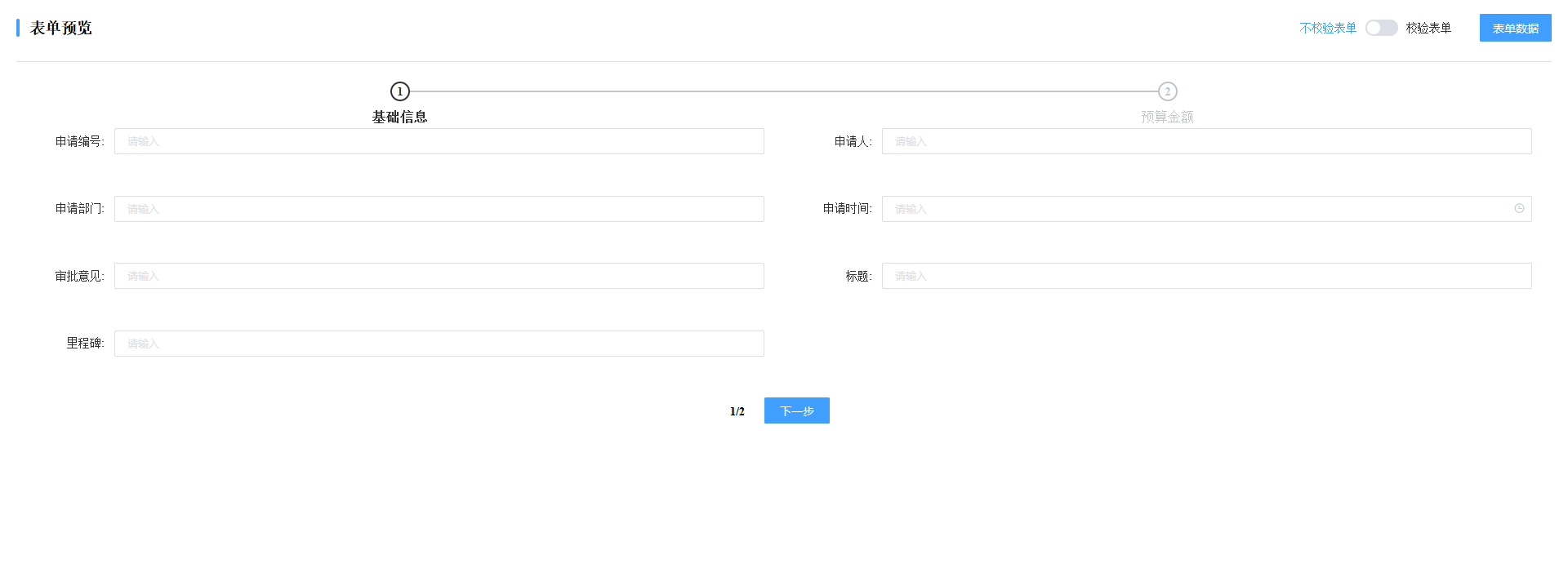Click the 里程碑 field label
The image size is (1568, 568).
86,344
